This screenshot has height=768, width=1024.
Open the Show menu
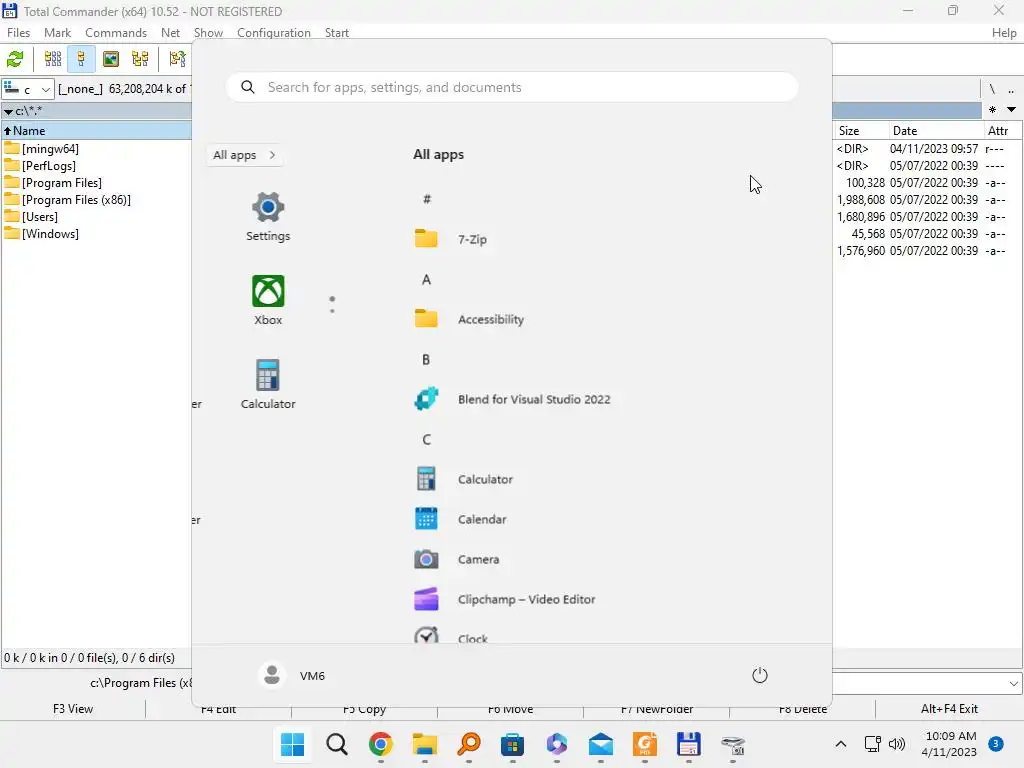pyautogui.click(x=208, y=33)
